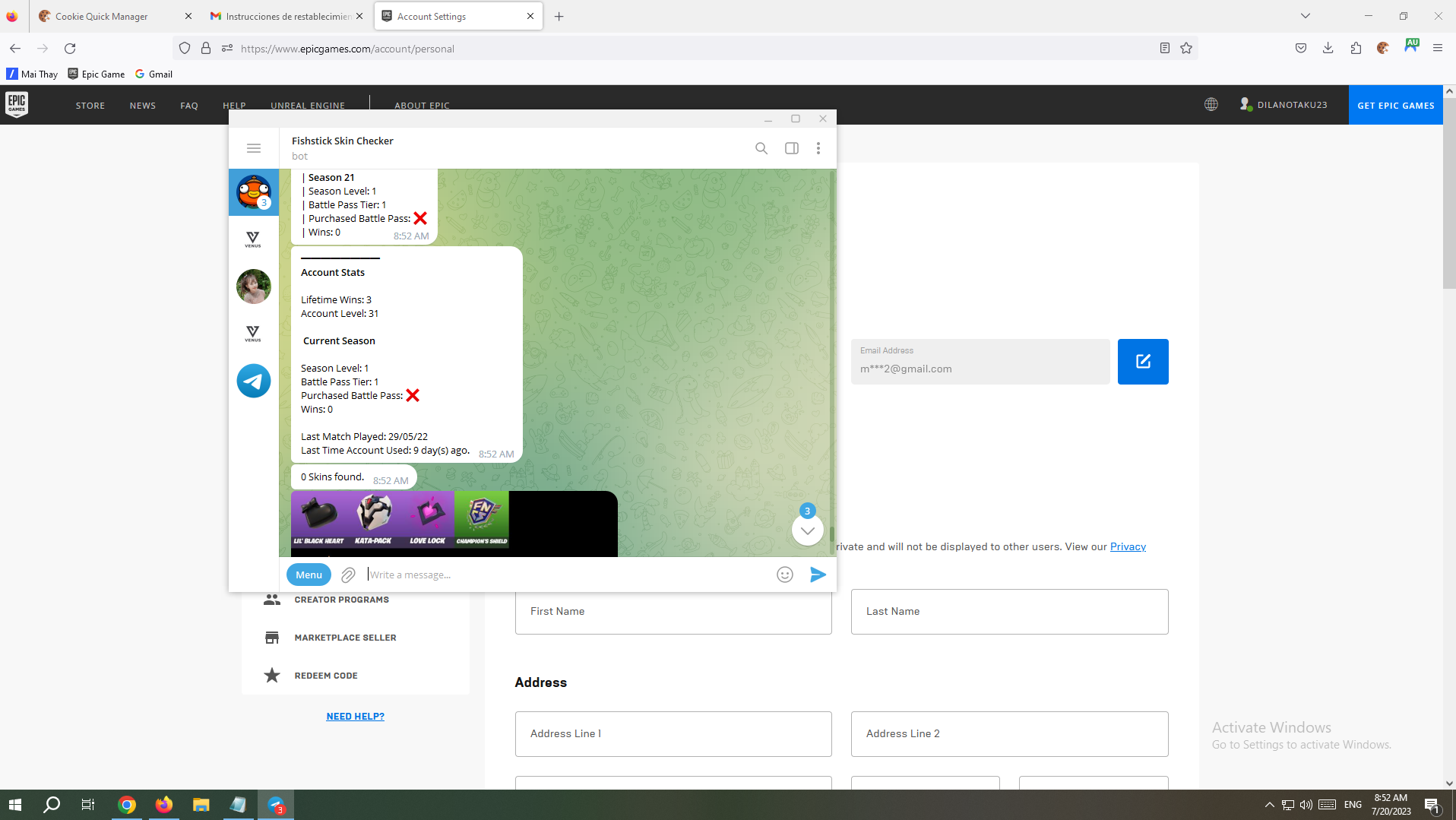
Task: Click the Epic Games logo
Action: tap(17, 104)
